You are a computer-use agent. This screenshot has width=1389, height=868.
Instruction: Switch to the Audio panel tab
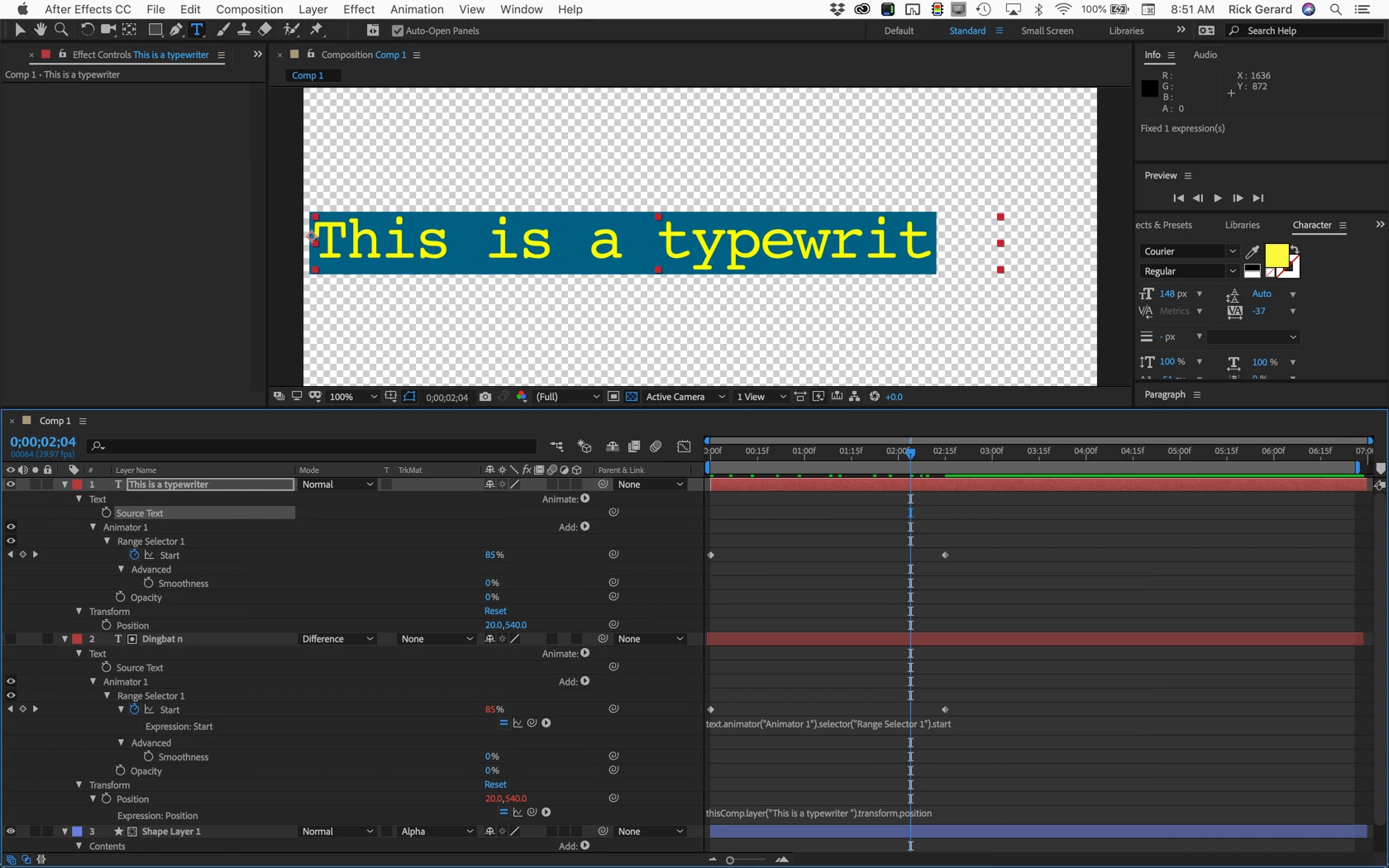pos(1205,55)
